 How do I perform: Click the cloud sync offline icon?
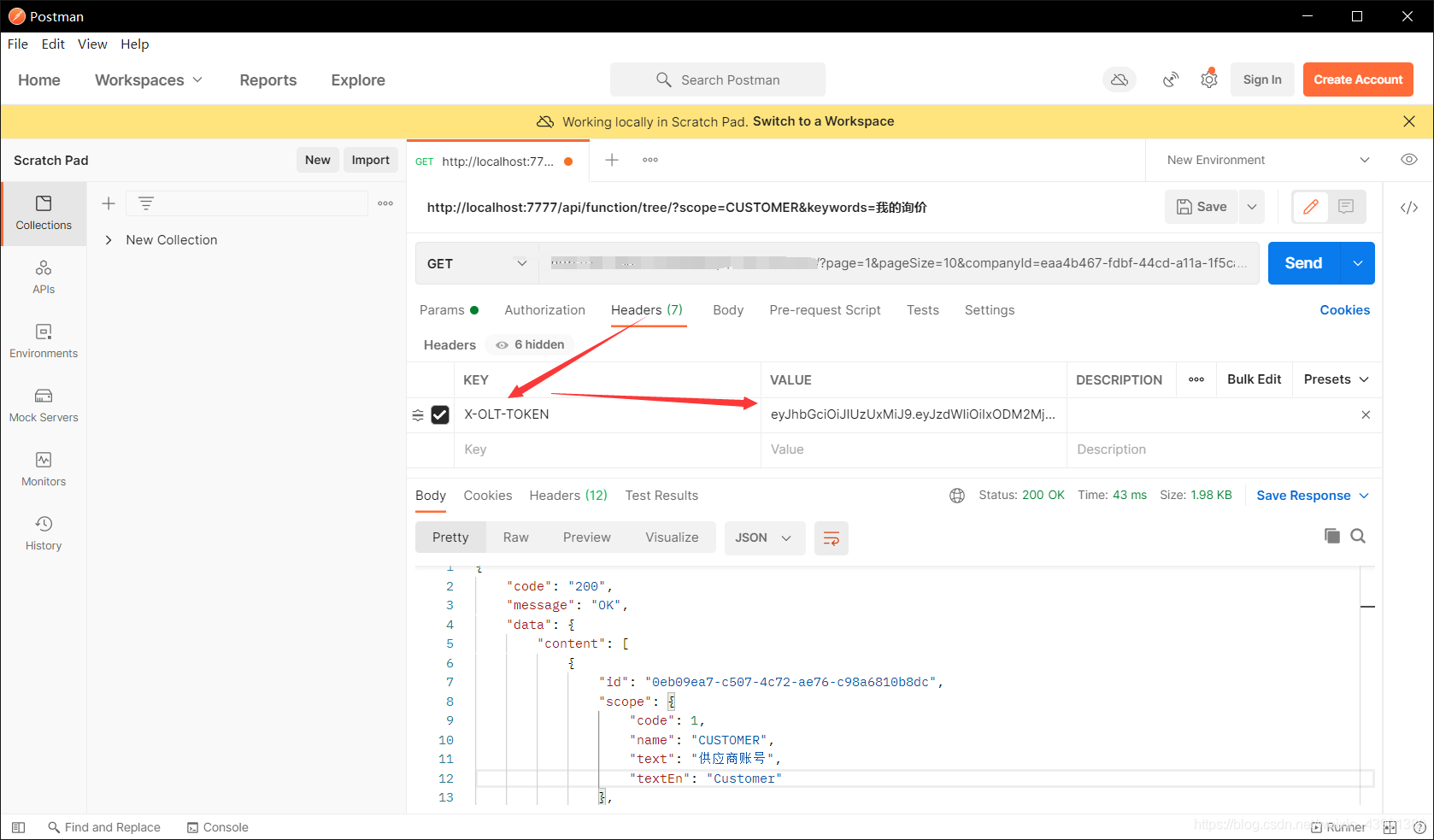[1120, 79]
